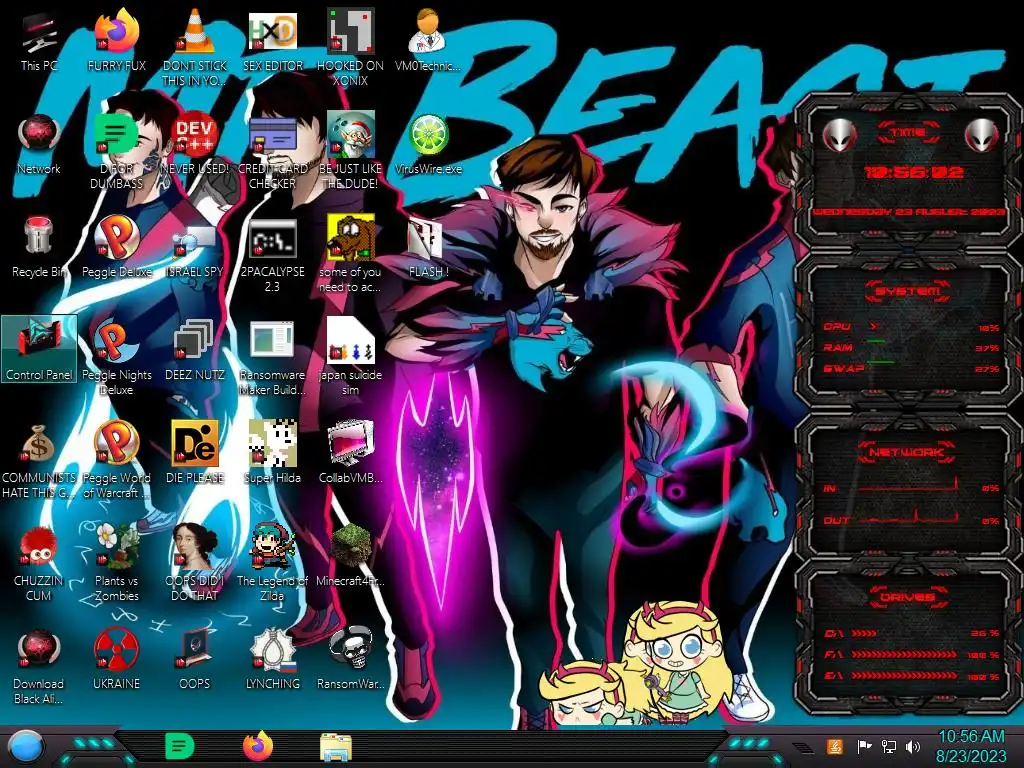Click the NETWORK widget header
Viewport: 1024px width, 768px height.
click(906, 451)
